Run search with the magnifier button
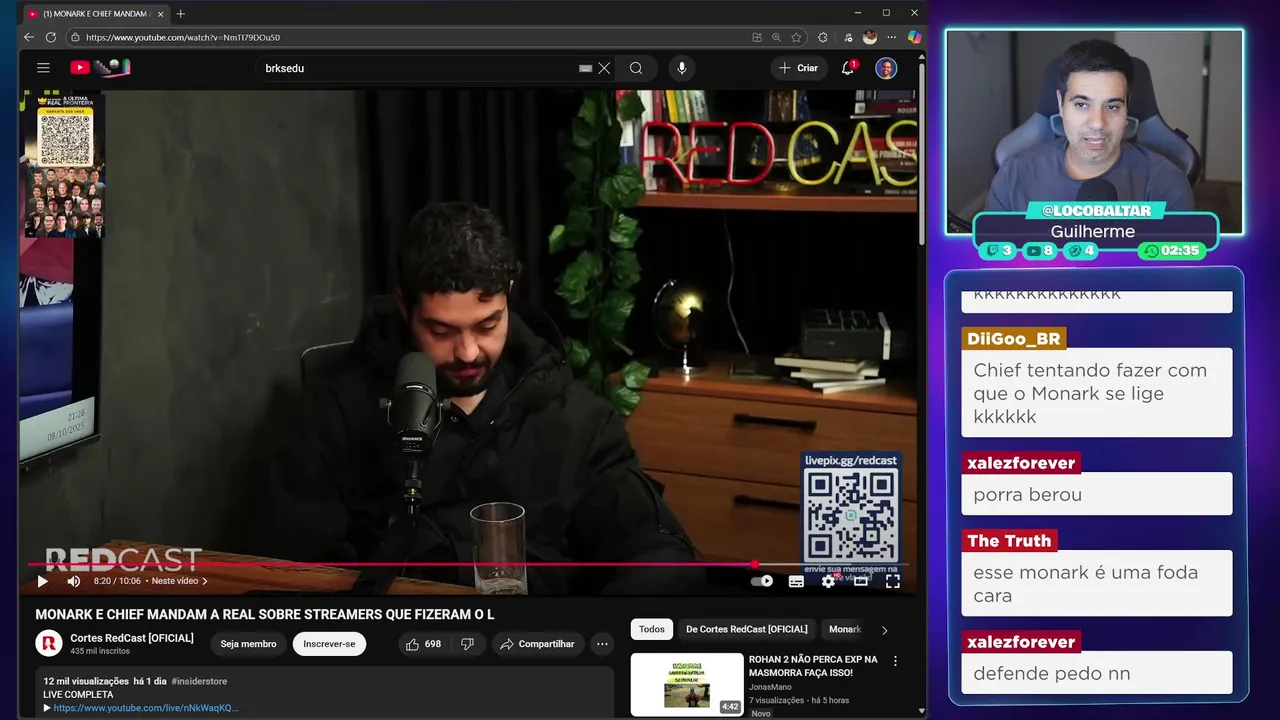The height and width of the screenshot is (720, 1280). click(636, 68)
